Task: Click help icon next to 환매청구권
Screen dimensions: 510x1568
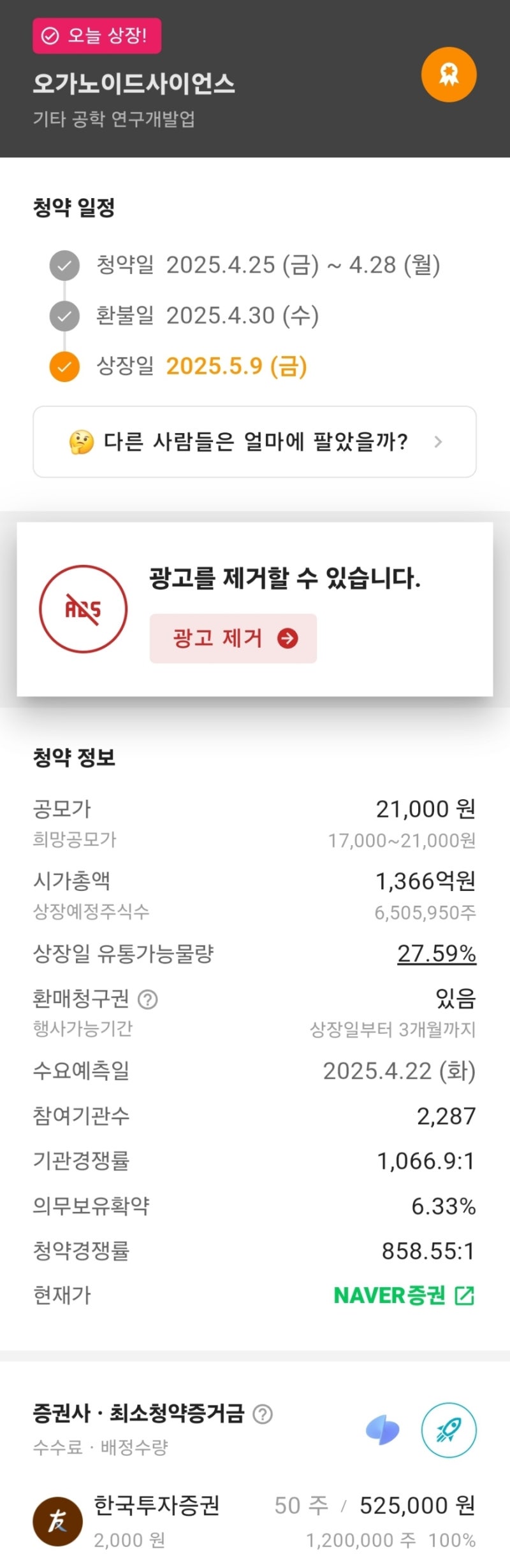Action: pyautogui.click(x=148, y=999)
